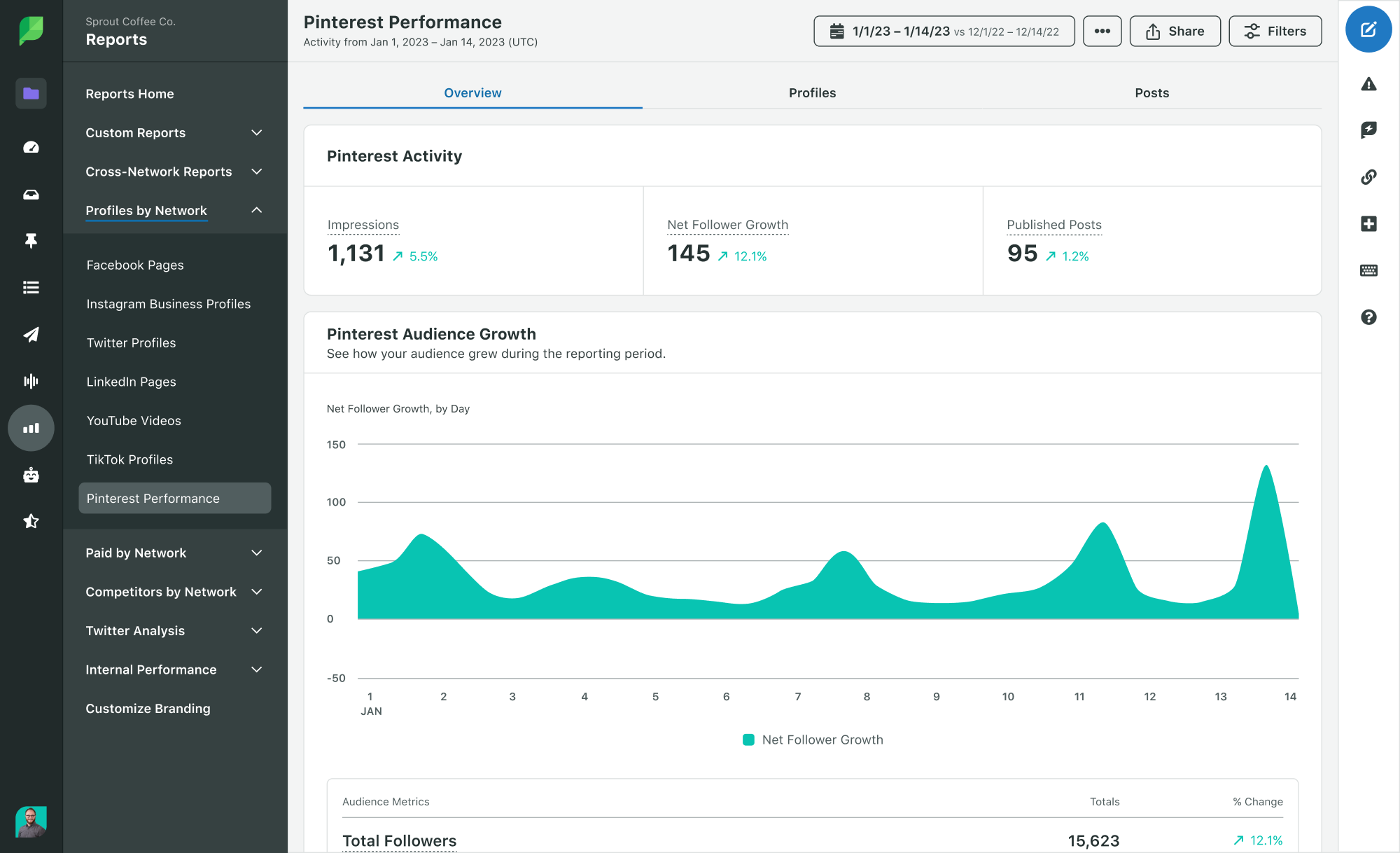
Task: Expand the Custom Reports section chevron
Action: tap(257, 132)
